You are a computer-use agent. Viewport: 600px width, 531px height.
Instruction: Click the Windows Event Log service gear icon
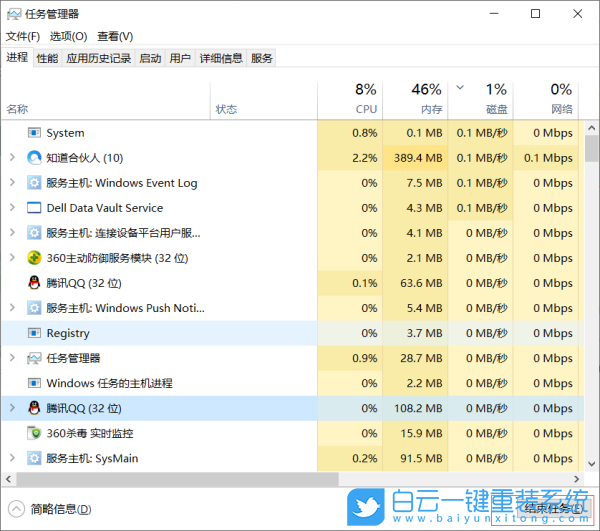34,183
